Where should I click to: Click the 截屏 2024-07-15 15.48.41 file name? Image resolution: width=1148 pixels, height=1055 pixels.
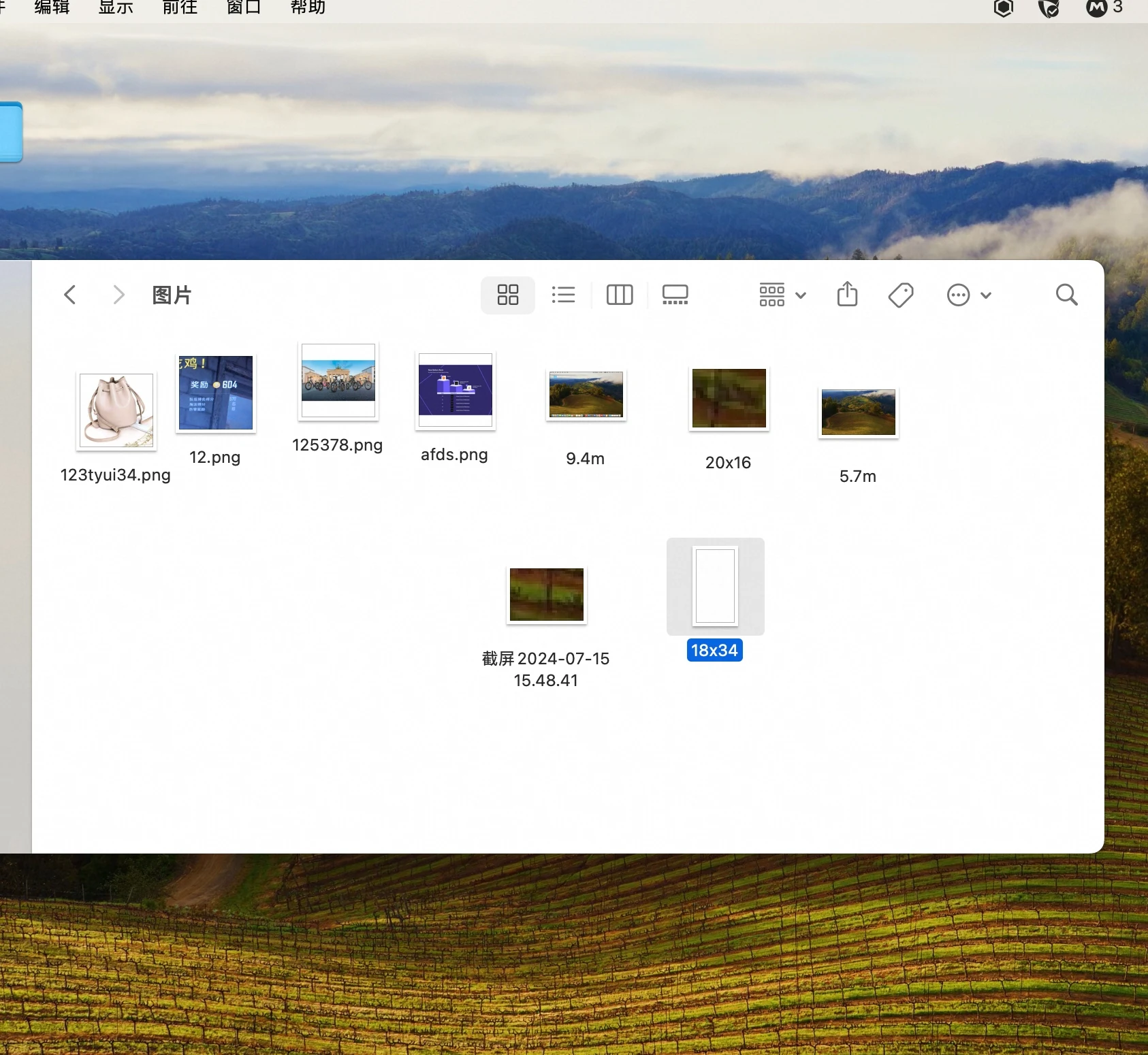[546, 669]
